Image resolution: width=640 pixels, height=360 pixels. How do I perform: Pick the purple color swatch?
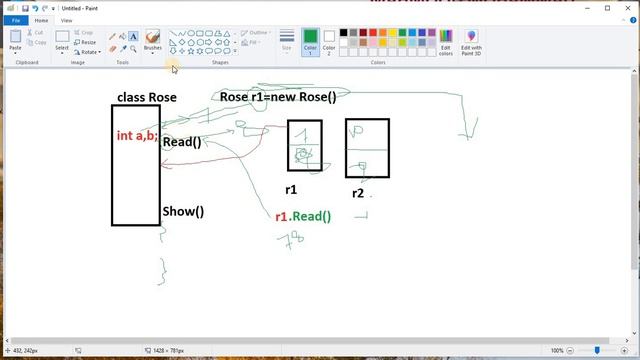[432, 33]
